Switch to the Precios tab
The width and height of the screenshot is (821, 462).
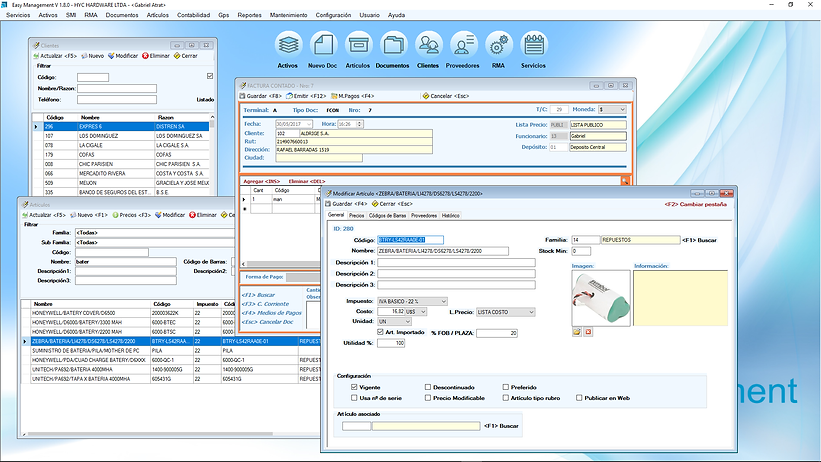click(357, 215)
